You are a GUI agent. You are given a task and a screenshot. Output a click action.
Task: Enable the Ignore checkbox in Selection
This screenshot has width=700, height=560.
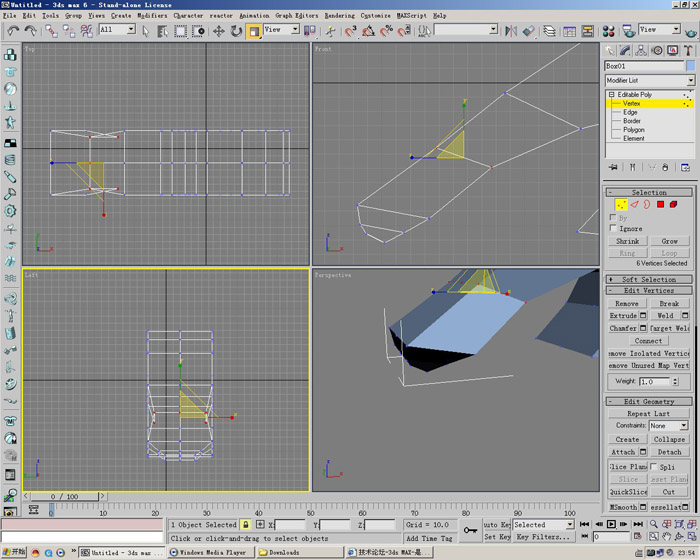[x=614, y=229]
